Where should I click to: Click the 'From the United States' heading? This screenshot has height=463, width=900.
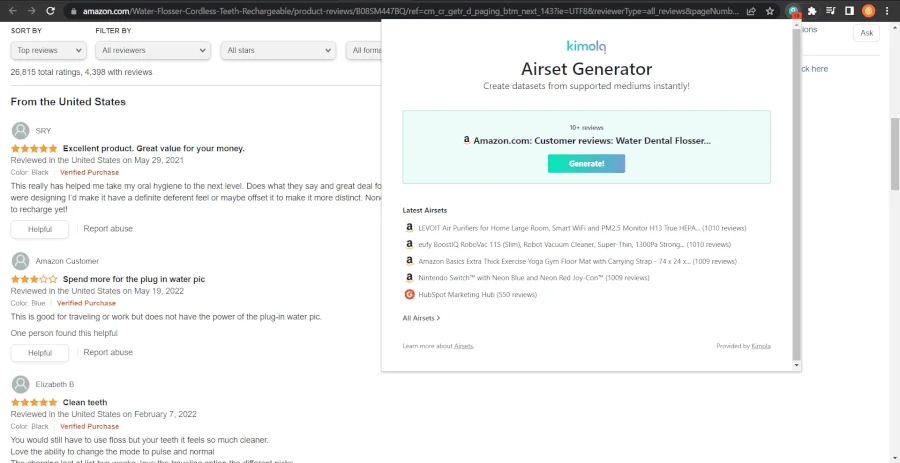(x=68, y=102)
